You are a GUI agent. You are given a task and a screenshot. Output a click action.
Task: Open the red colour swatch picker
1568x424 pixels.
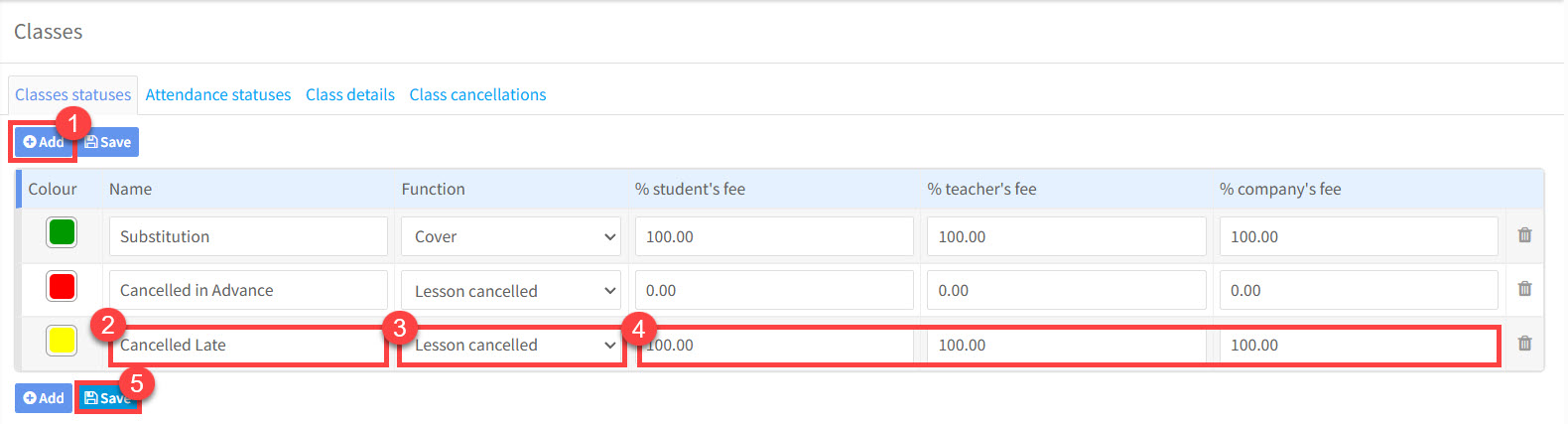[62, 286]
